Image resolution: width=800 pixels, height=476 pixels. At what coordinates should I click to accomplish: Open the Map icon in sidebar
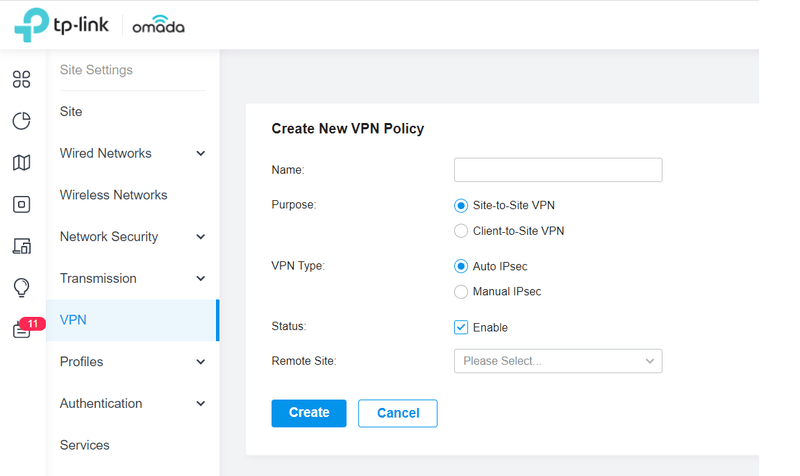tap(21, 163)
